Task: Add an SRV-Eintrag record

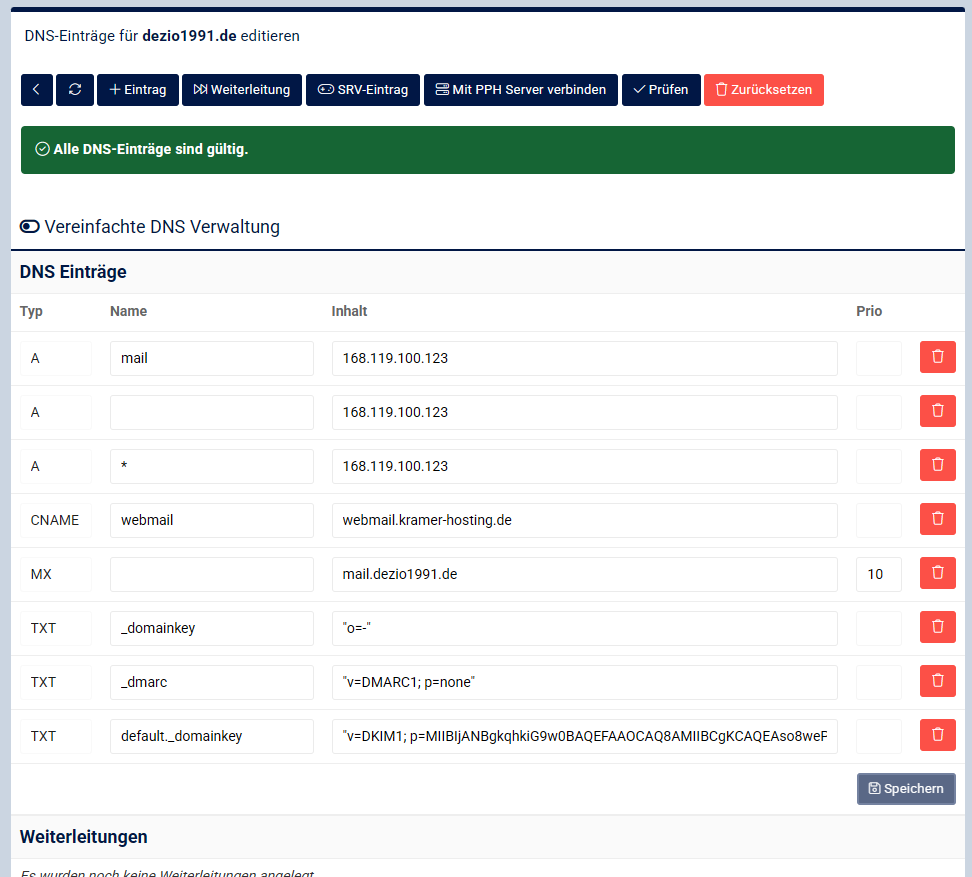Action: point(363,90)
